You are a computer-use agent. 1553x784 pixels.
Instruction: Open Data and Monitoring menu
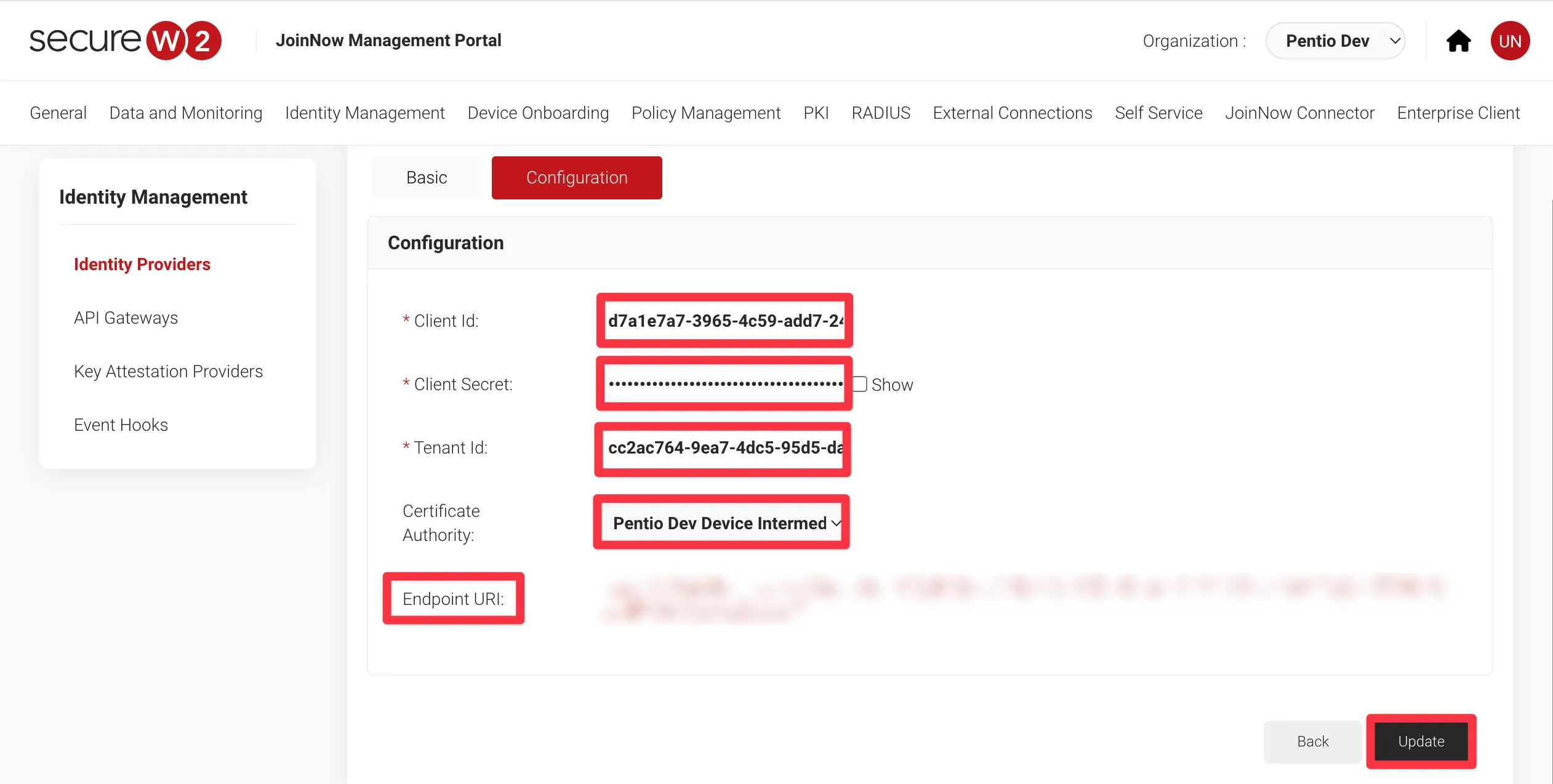(186, 113)
